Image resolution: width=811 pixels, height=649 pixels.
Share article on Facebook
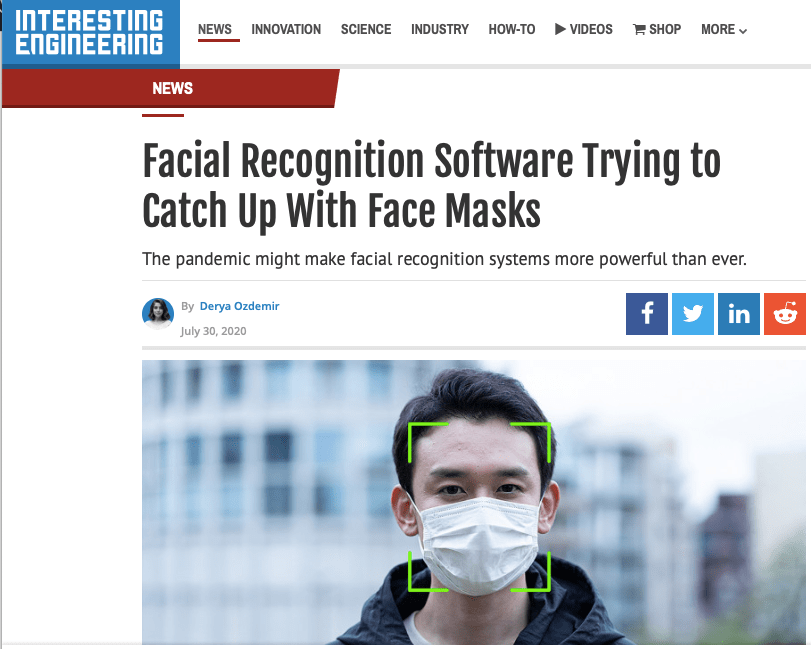[647, 314]
